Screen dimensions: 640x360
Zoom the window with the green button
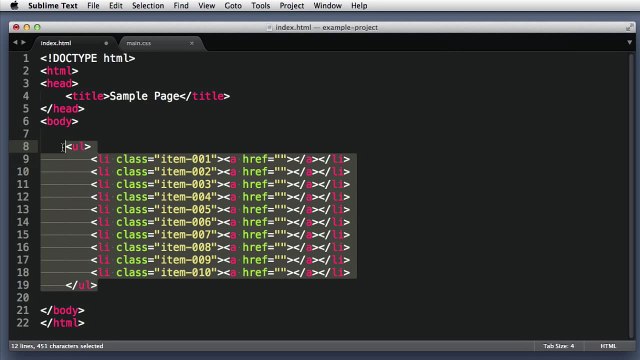click(37, 27)
